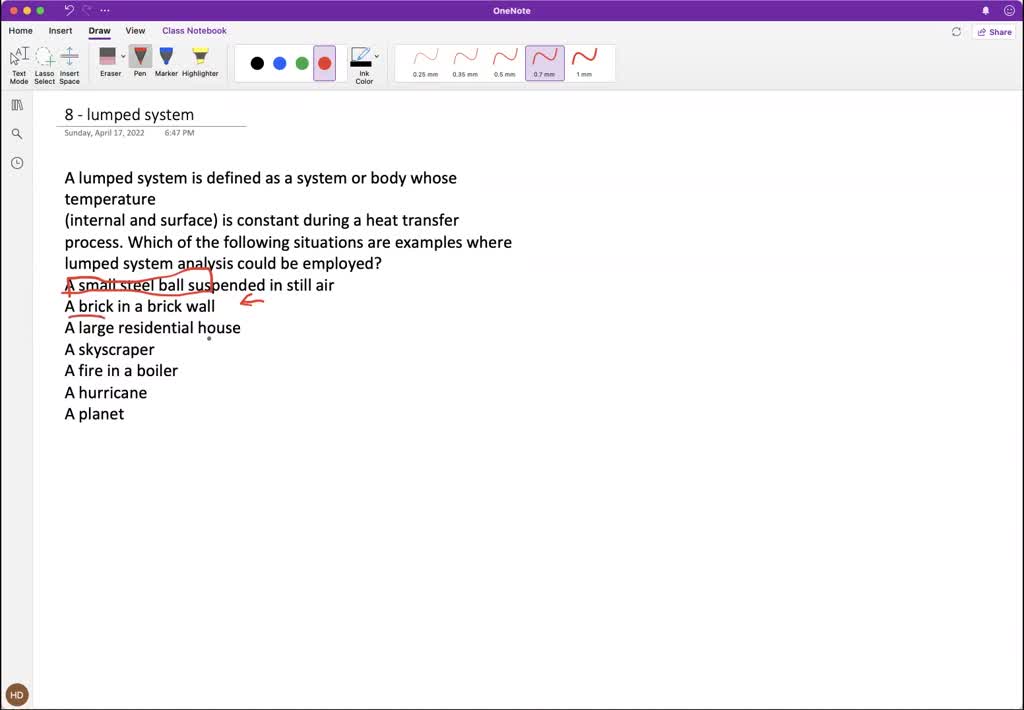The height and width of the screenshot is (710, 1024).
Task: Select the 0.25 mm pen thickness
Action: click(x=424, y=60)
